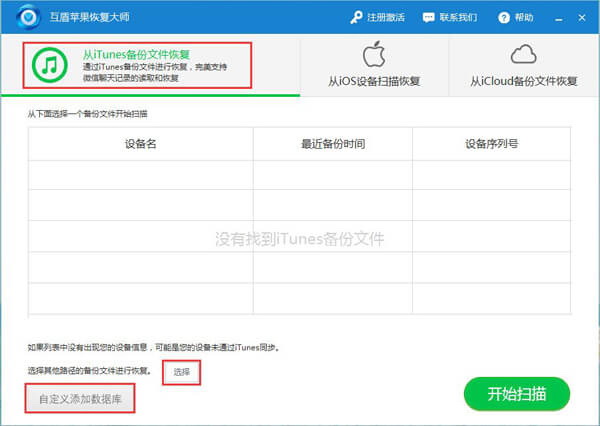Switch to the 从iOS设备扫描恢复 tab

tap(374, 66)
